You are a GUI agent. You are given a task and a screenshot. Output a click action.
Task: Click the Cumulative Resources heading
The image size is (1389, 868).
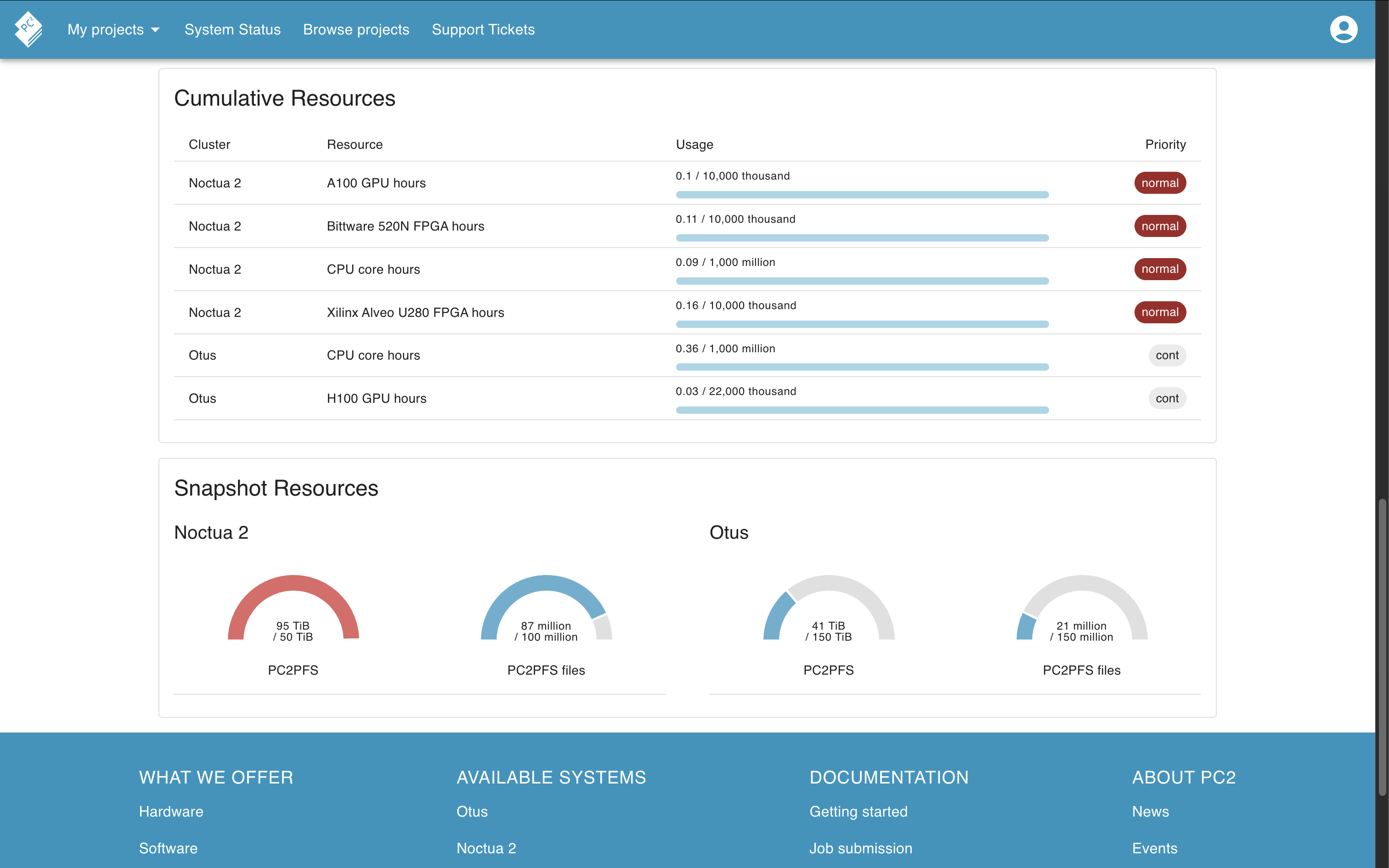[285, 98]
